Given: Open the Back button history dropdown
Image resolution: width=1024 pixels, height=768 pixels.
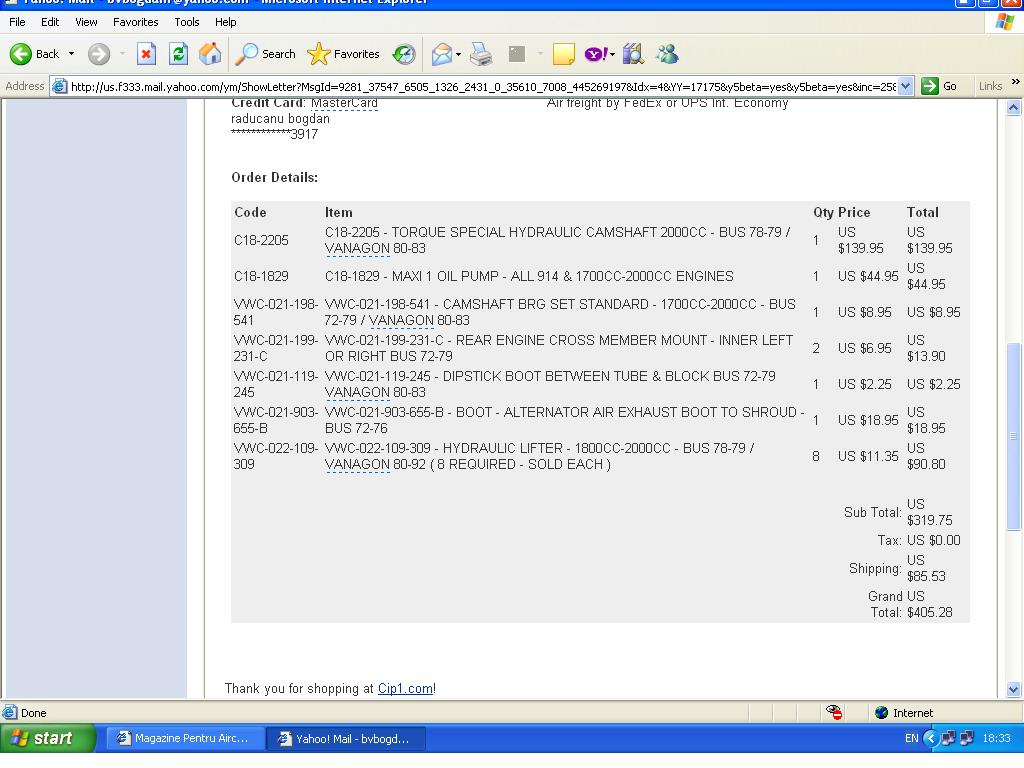Looking at the screenshot, I should [71, 54].
